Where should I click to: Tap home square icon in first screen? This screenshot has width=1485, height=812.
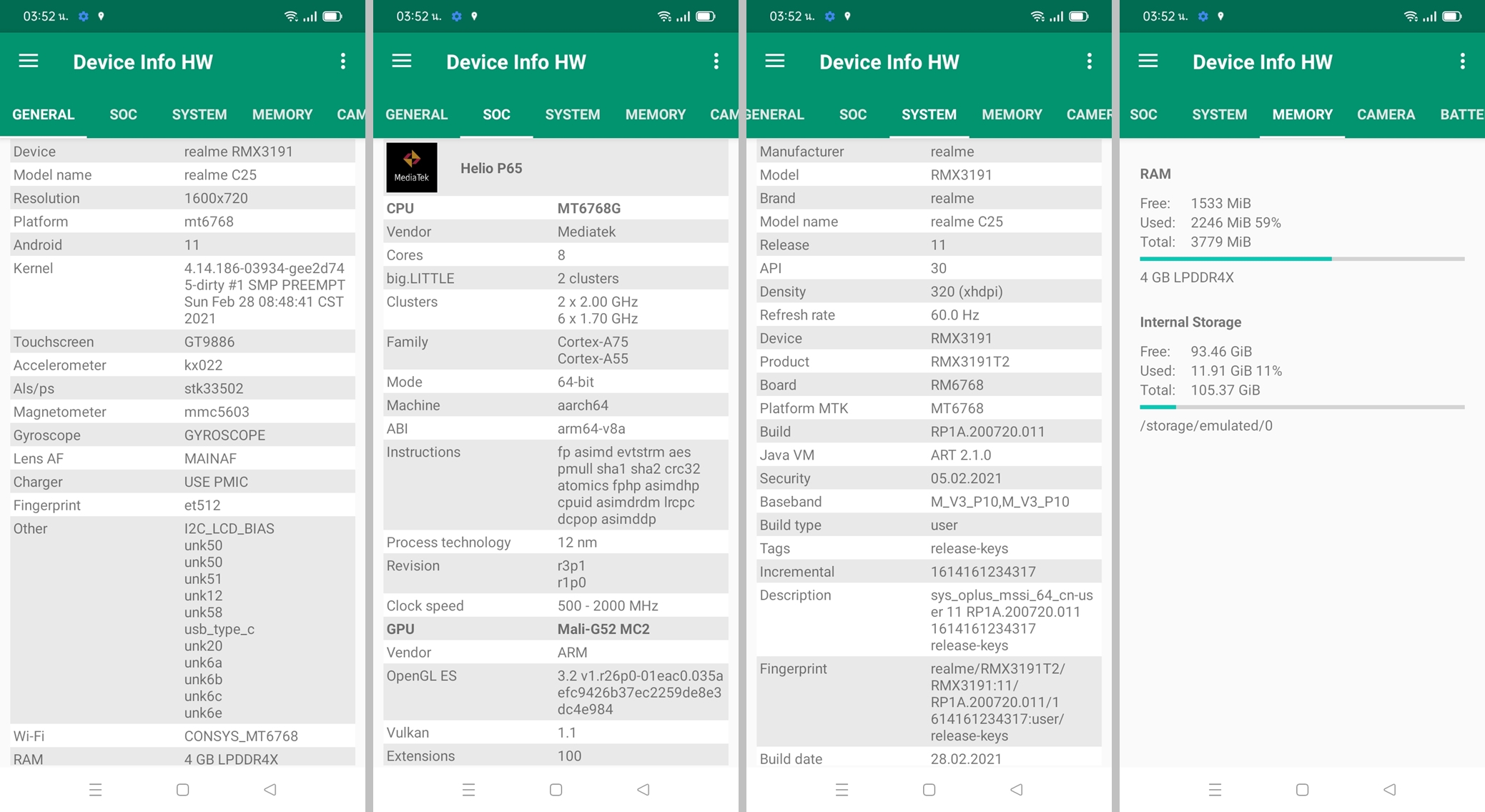(183, 789)
